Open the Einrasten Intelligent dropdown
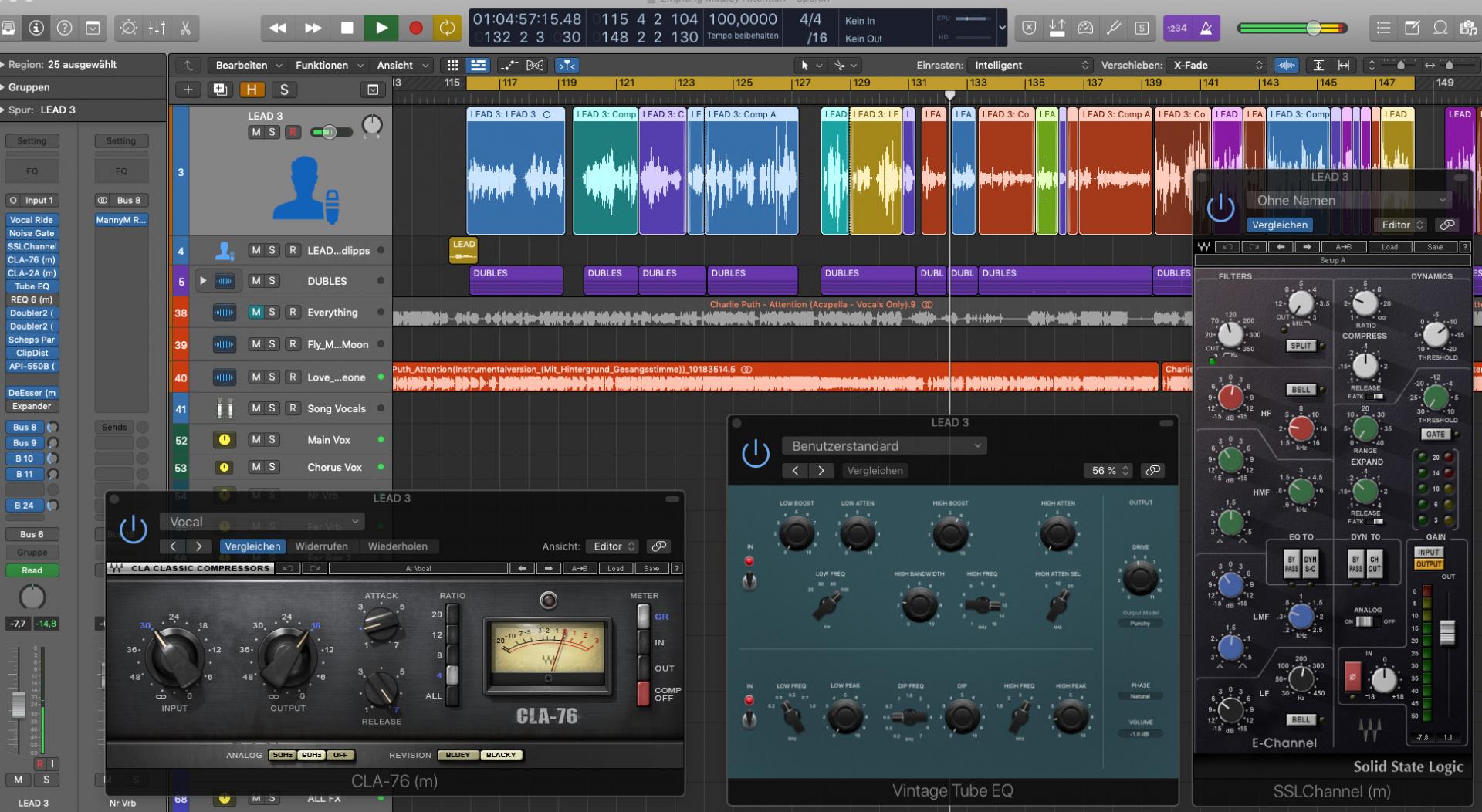The image size is (1482, 812). click(x=1031, y=65)
